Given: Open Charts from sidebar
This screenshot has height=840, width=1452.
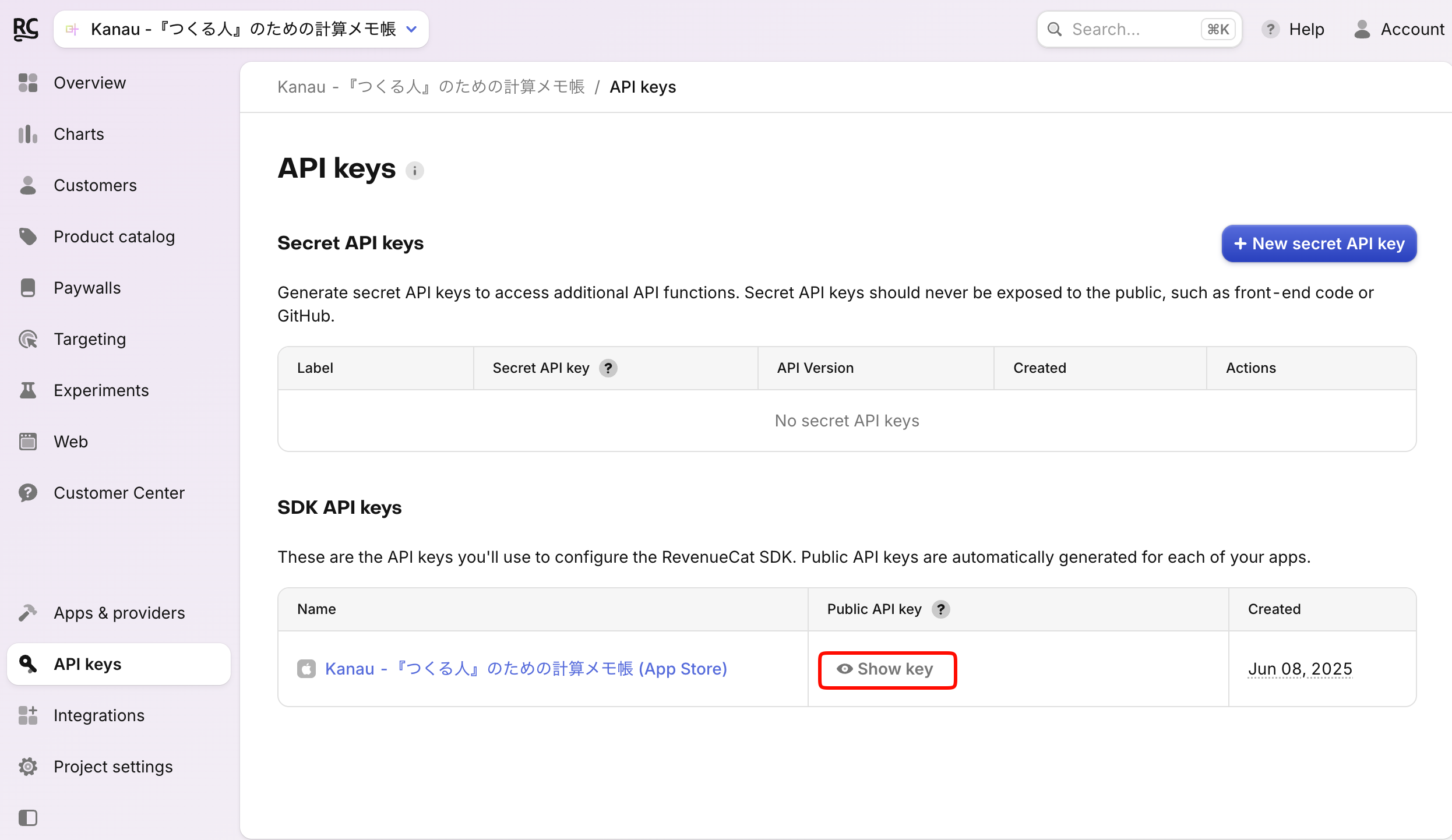Looking at the screenshot, I should [79, 134].
